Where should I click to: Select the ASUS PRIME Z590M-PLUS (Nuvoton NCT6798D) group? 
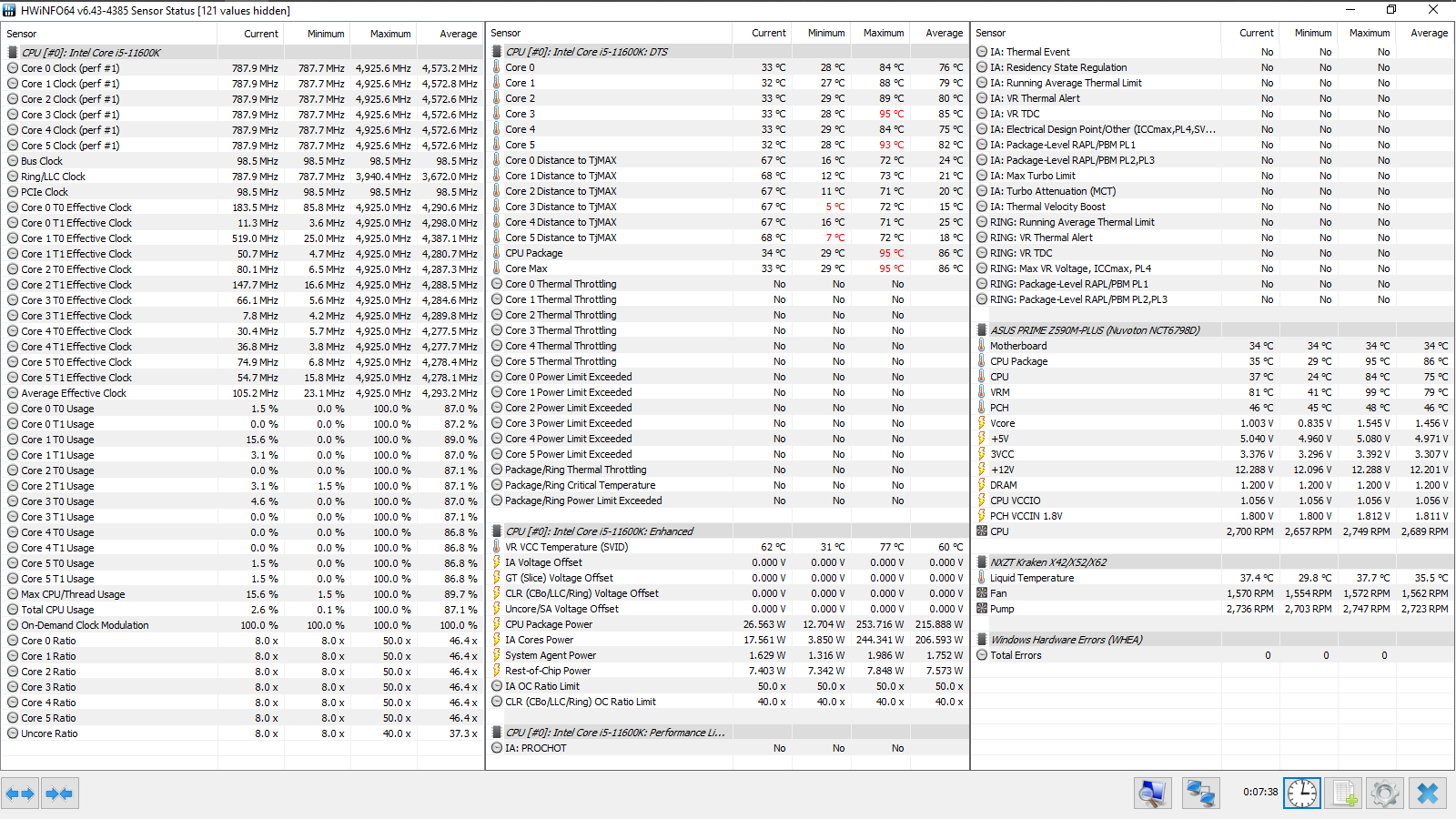[1212, 330]
